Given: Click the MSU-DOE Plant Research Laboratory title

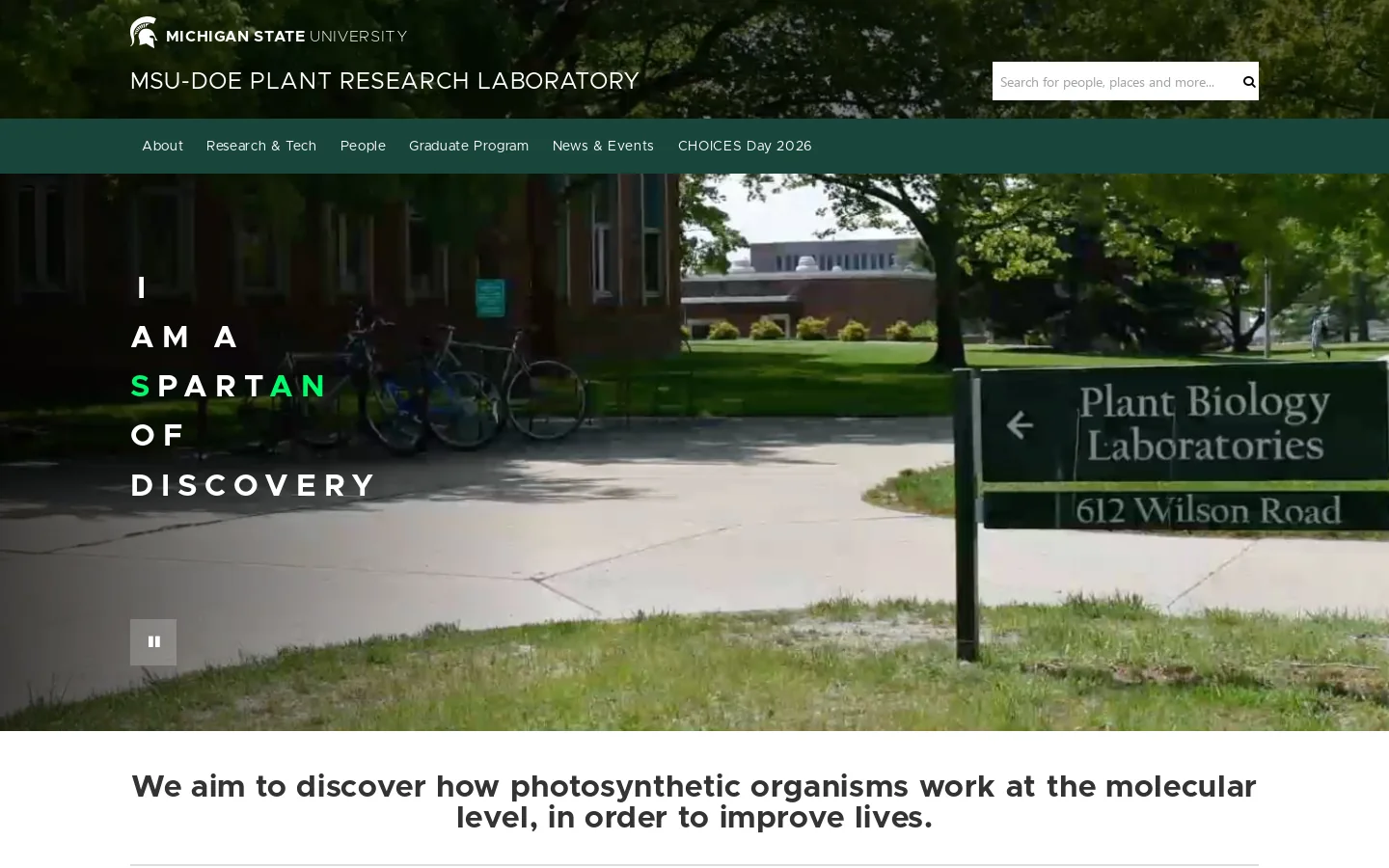Looking at the screenshot, I should [385, 81].
